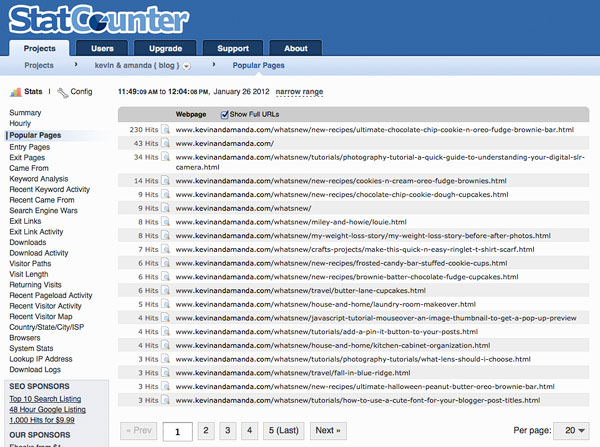600x447 pixels.
Task: Click magnifier icon for butter-lane-cupcakes row
Action: [x=165, y=290]
